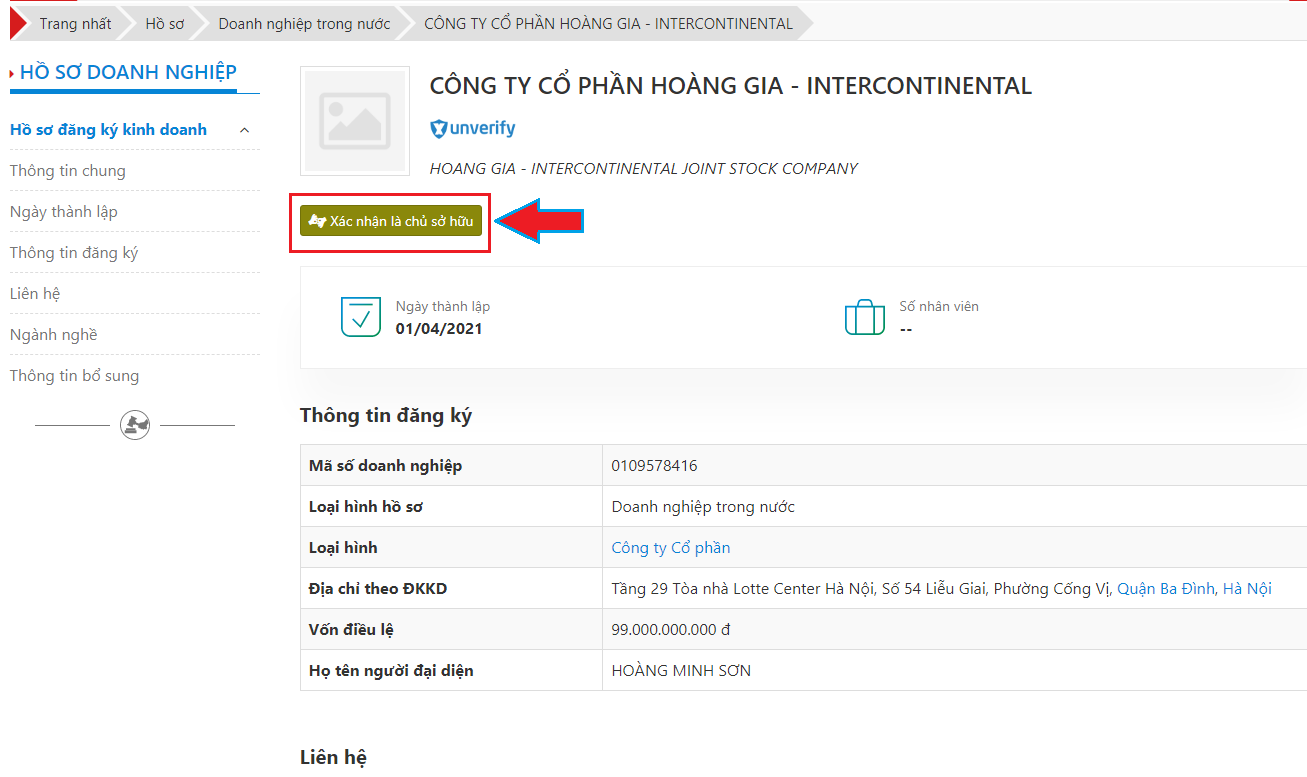Select Ngày thành lập in sidebar

[64, 212]
